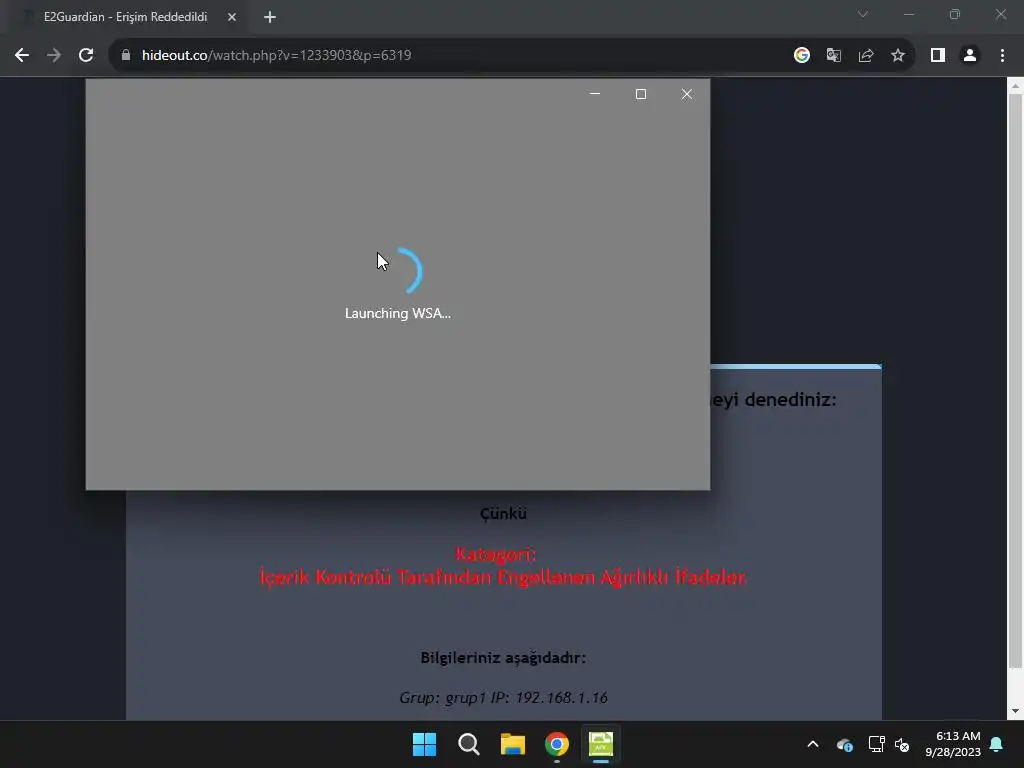Share this page using the share icon
Image resolution: width=1024 pixels, height=768 pixels.
(866, 56)
